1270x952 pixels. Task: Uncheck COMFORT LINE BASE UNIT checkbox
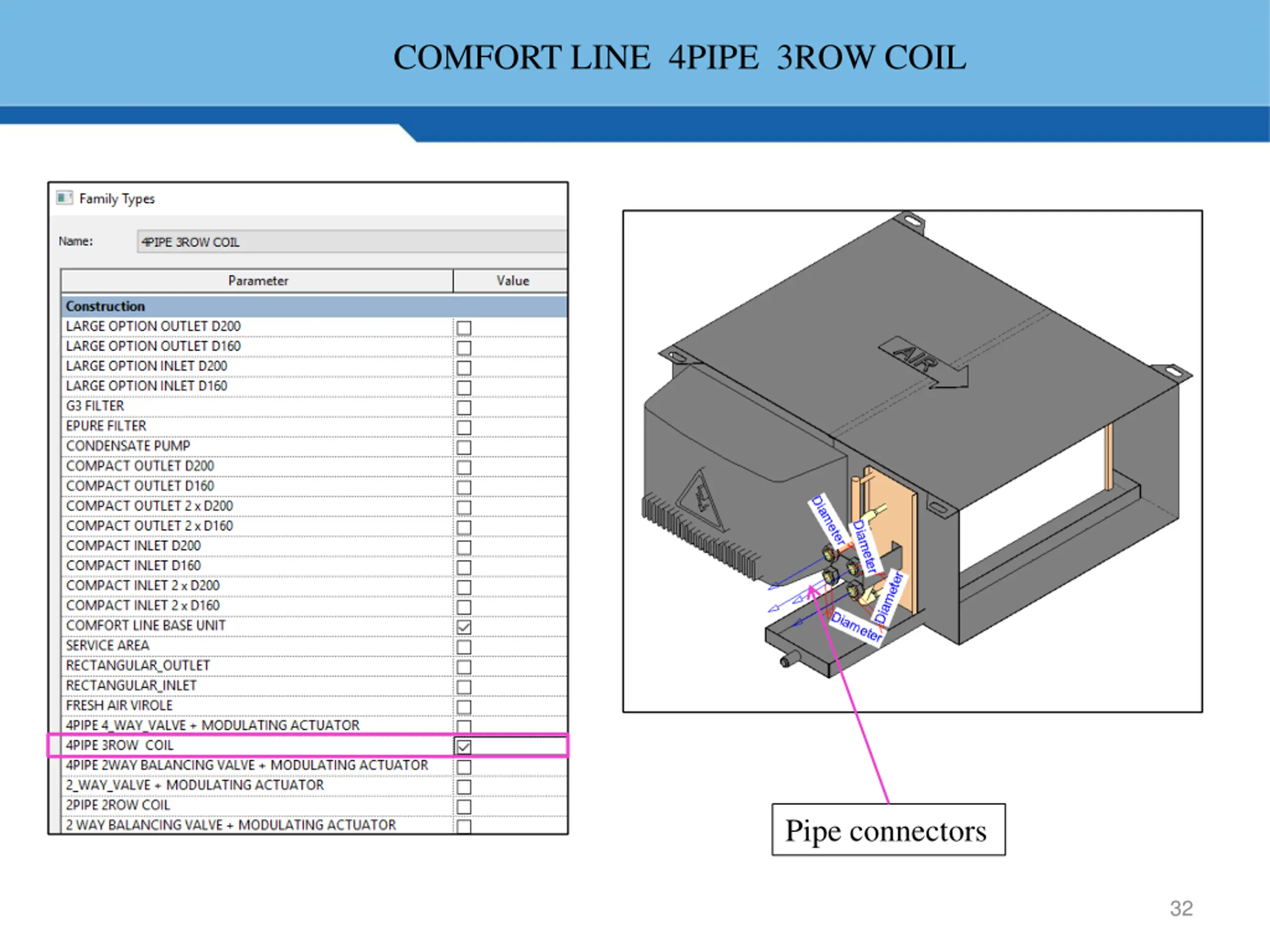463,627
